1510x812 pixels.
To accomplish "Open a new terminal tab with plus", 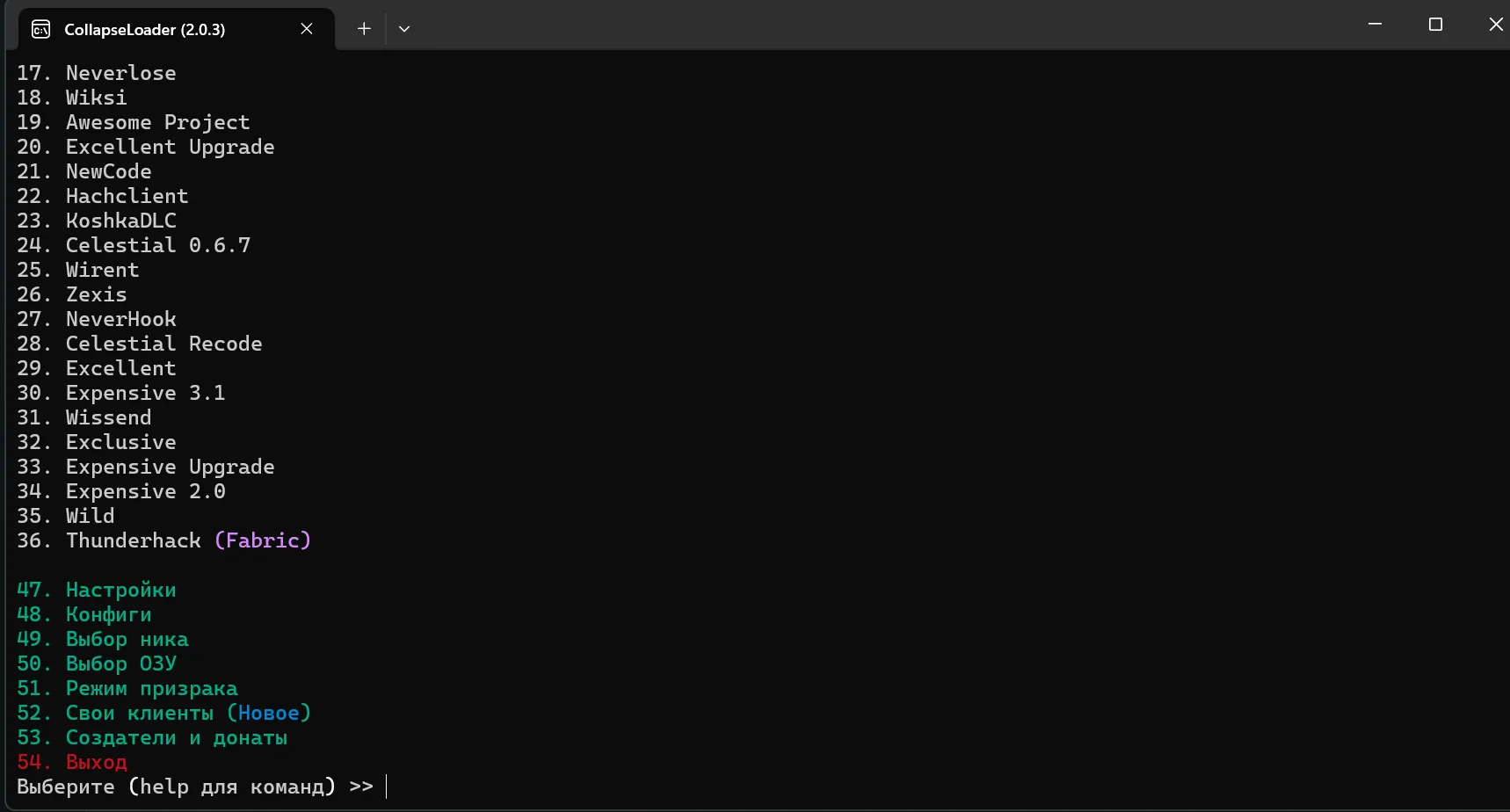I will coord(364,29).
